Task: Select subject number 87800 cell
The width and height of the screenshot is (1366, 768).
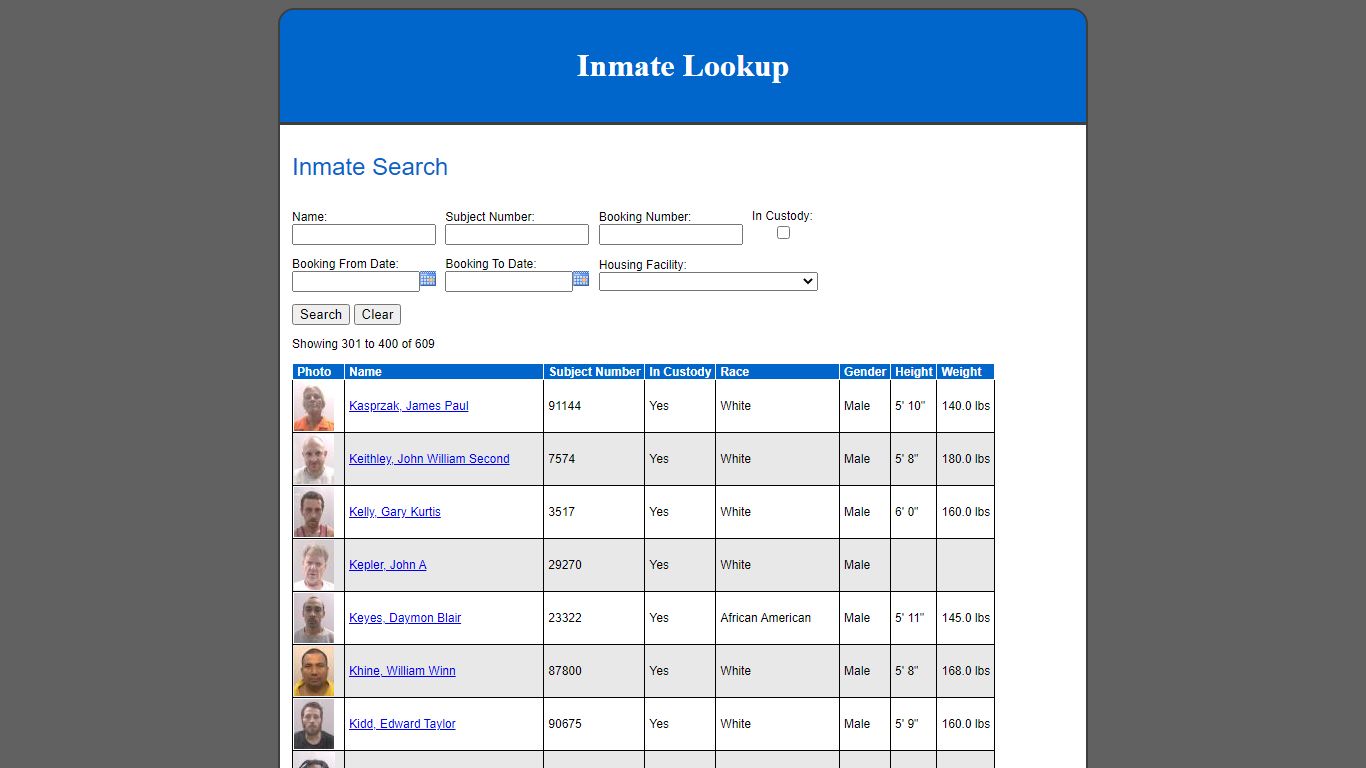Action: tap(594, 671)
